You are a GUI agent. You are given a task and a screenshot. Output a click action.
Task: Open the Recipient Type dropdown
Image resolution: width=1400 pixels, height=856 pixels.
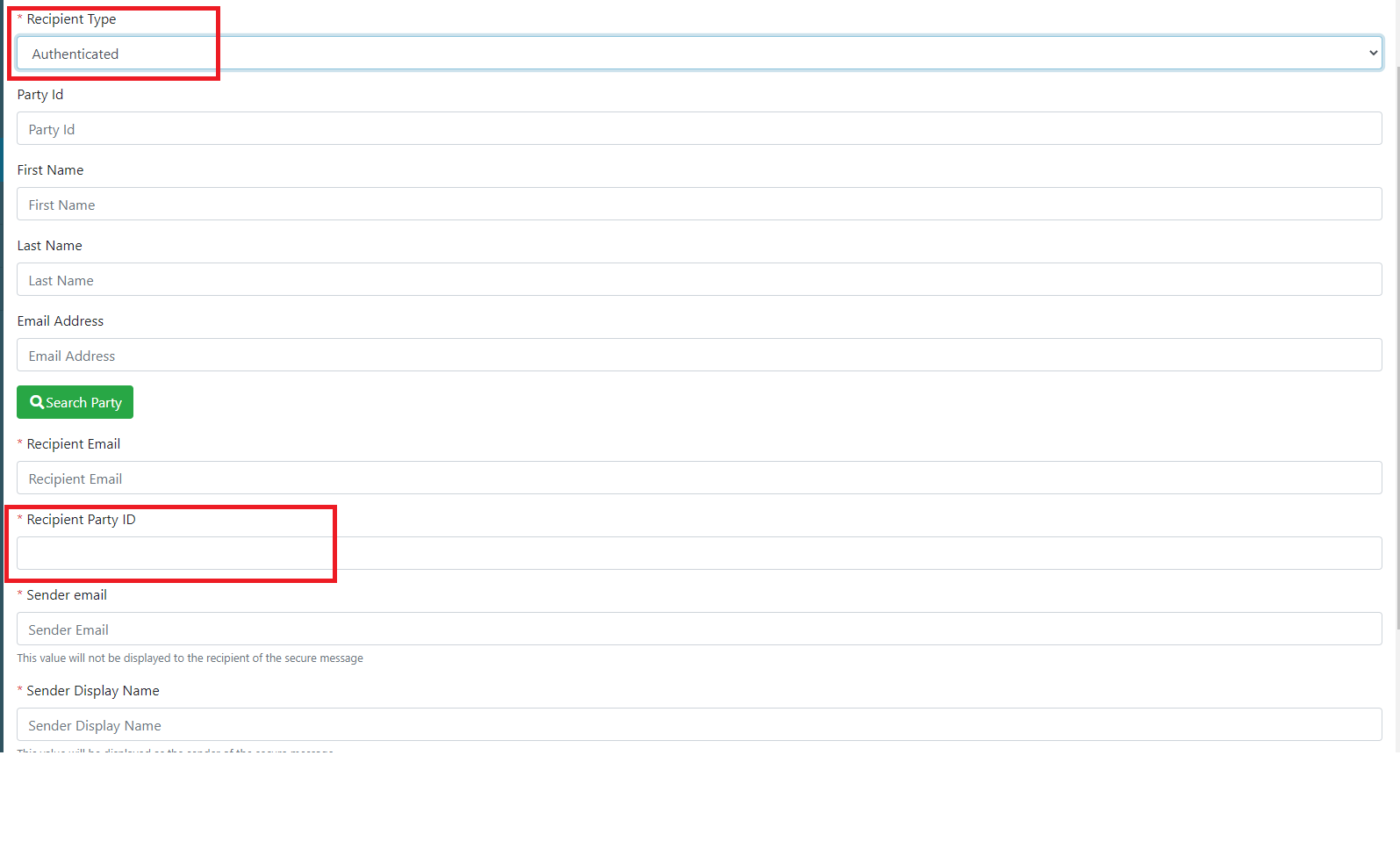coord(699,53)
